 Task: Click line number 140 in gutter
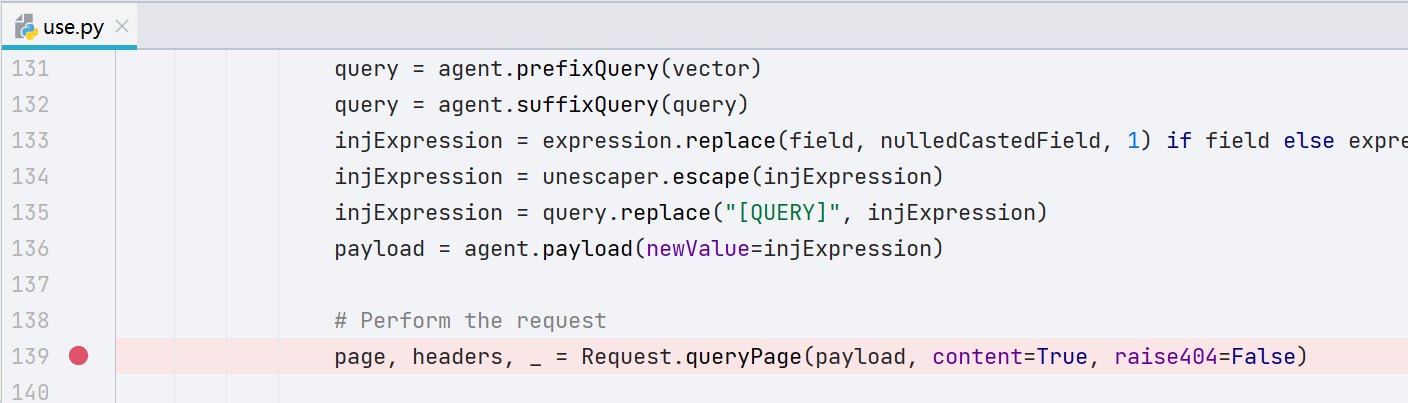tap(30, 392)
